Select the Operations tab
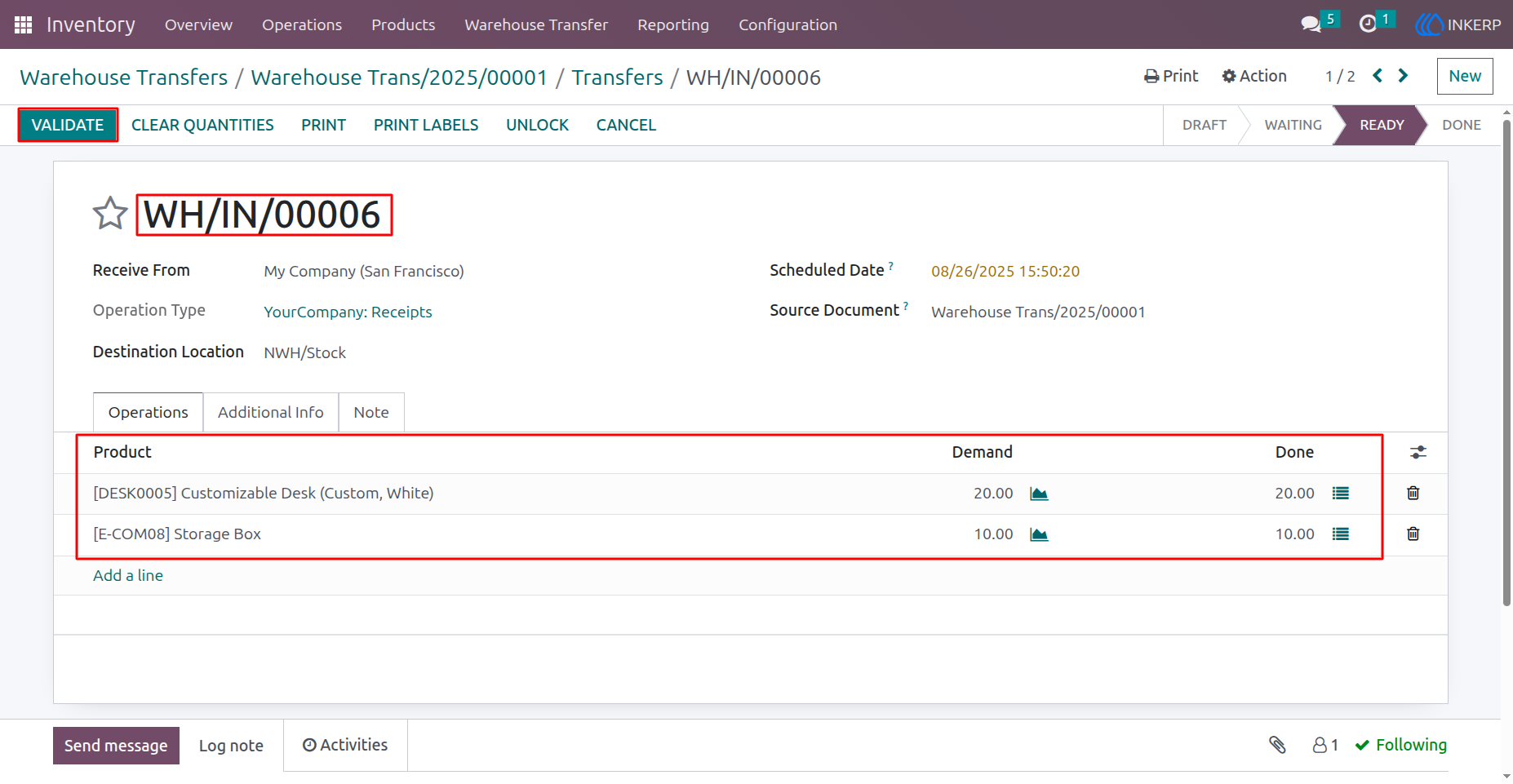 (149, 412)
